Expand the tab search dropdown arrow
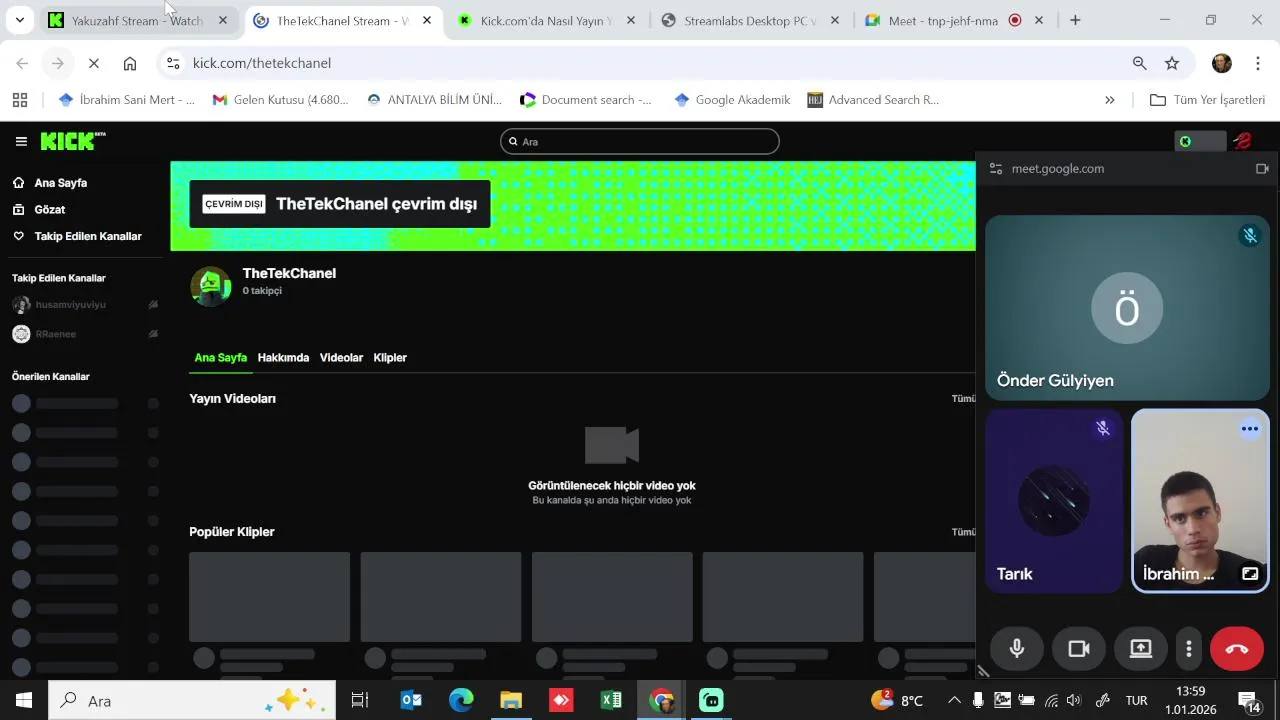This screenshot has width=1280, height=720. pyautogui.click(x=19, y=20)
